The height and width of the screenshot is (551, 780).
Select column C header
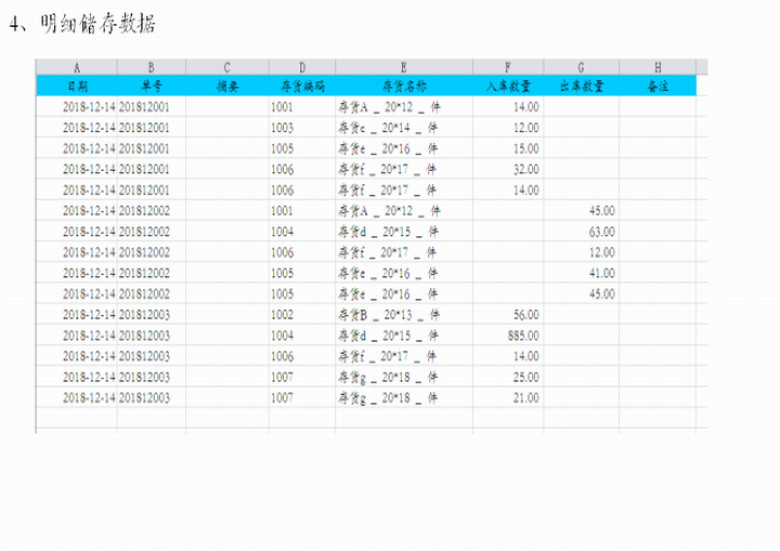click(x=227, y=67)
